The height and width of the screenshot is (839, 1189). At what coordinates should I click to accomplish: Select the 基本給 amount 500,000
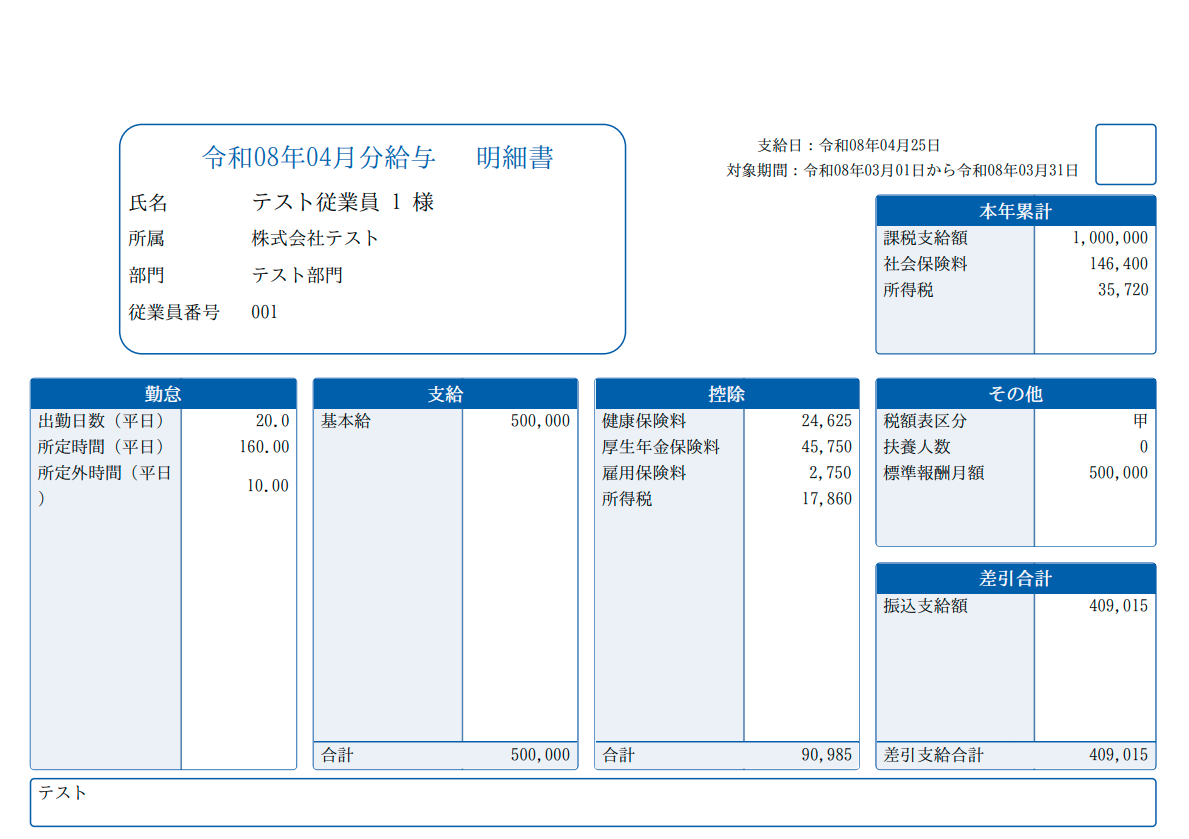540,421
